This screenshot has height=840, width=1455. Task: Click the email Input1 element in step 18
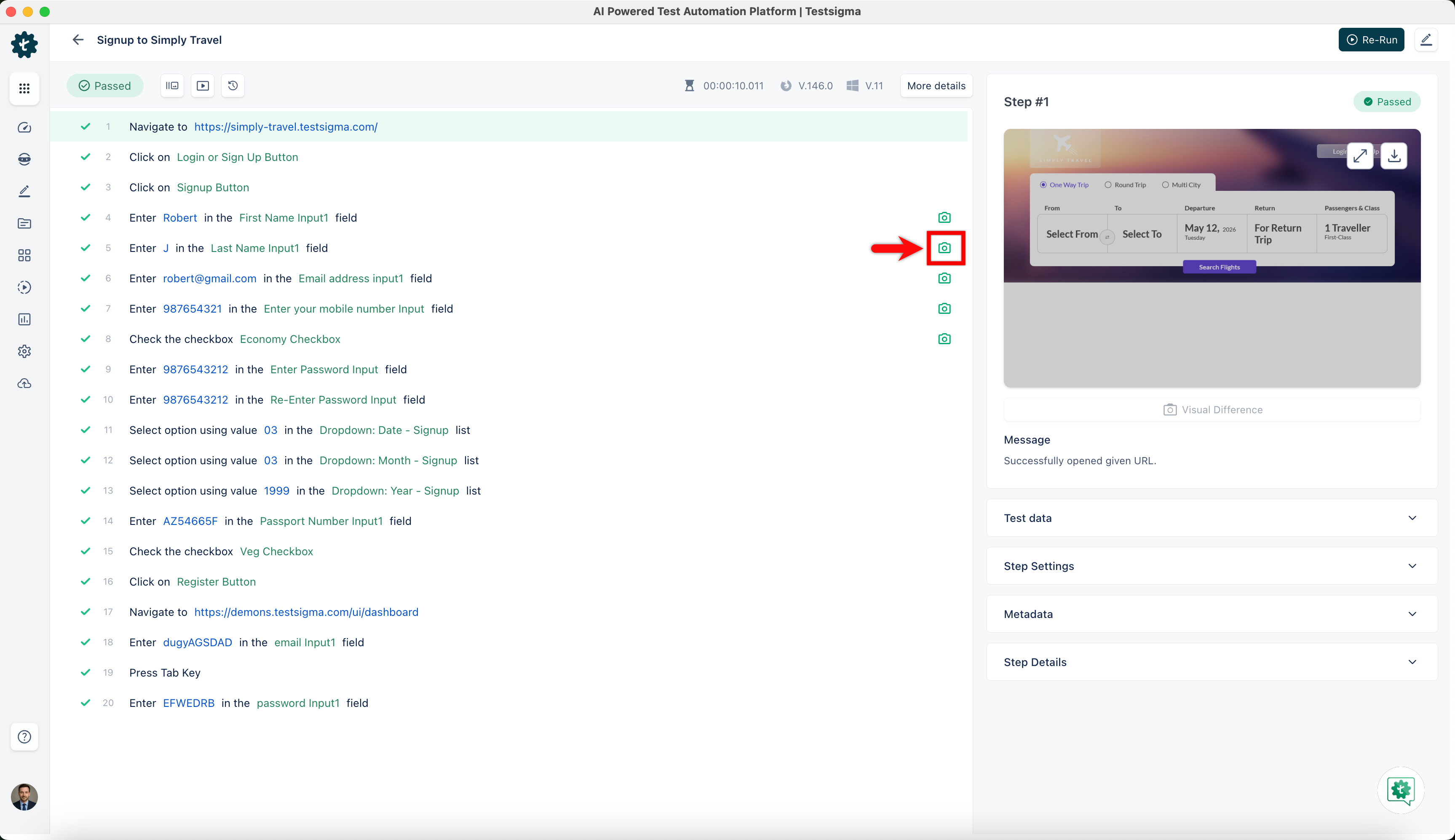click(x=305, y=643)
